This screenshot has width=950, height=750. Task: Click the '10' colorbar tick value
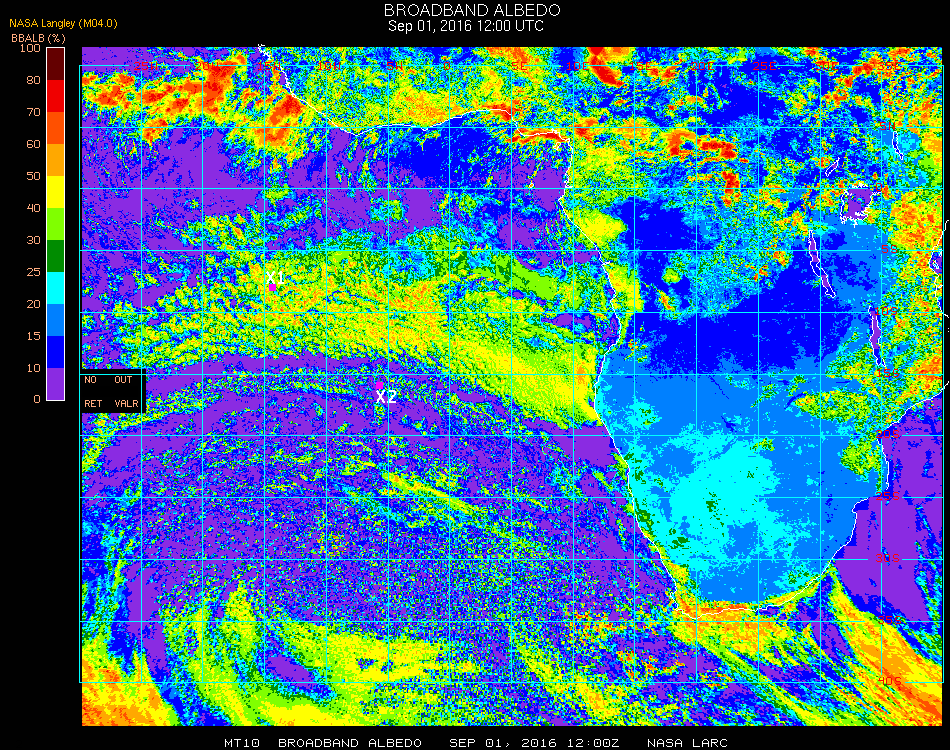coord(33,368)
